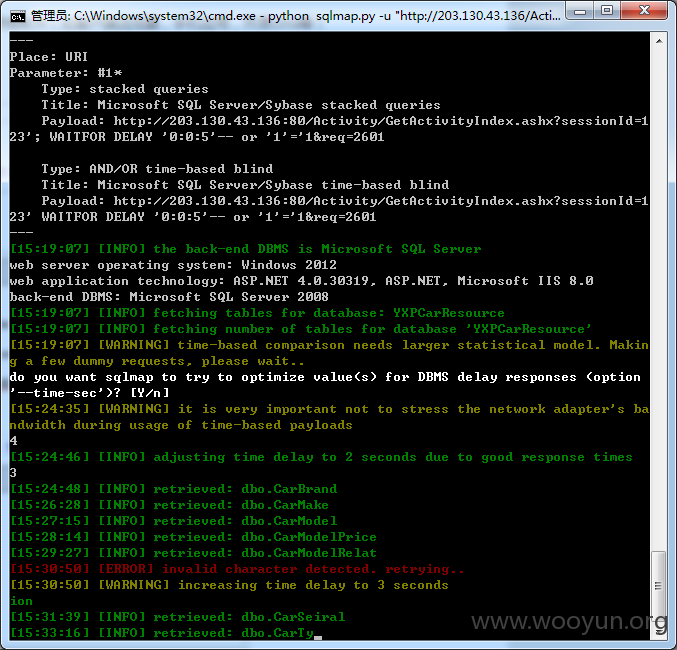Click the window title bar text
677x650 pixels.
296,16
